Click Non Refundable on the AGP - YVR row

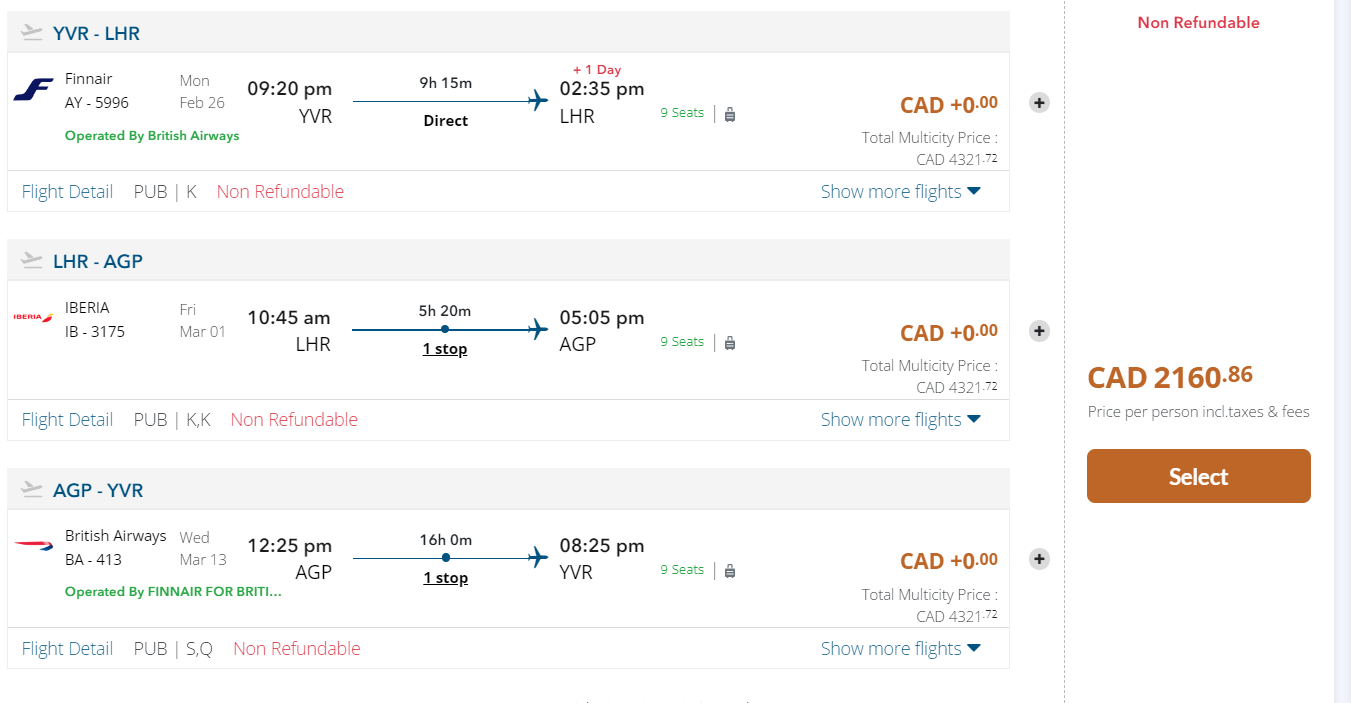click(296, 649)
